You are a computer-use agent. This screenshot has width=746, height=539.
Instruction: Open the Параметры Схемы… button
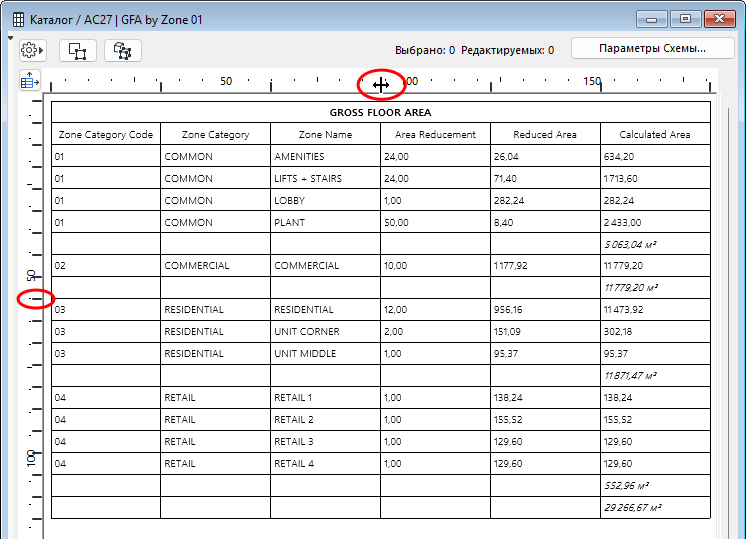(652, 49)
